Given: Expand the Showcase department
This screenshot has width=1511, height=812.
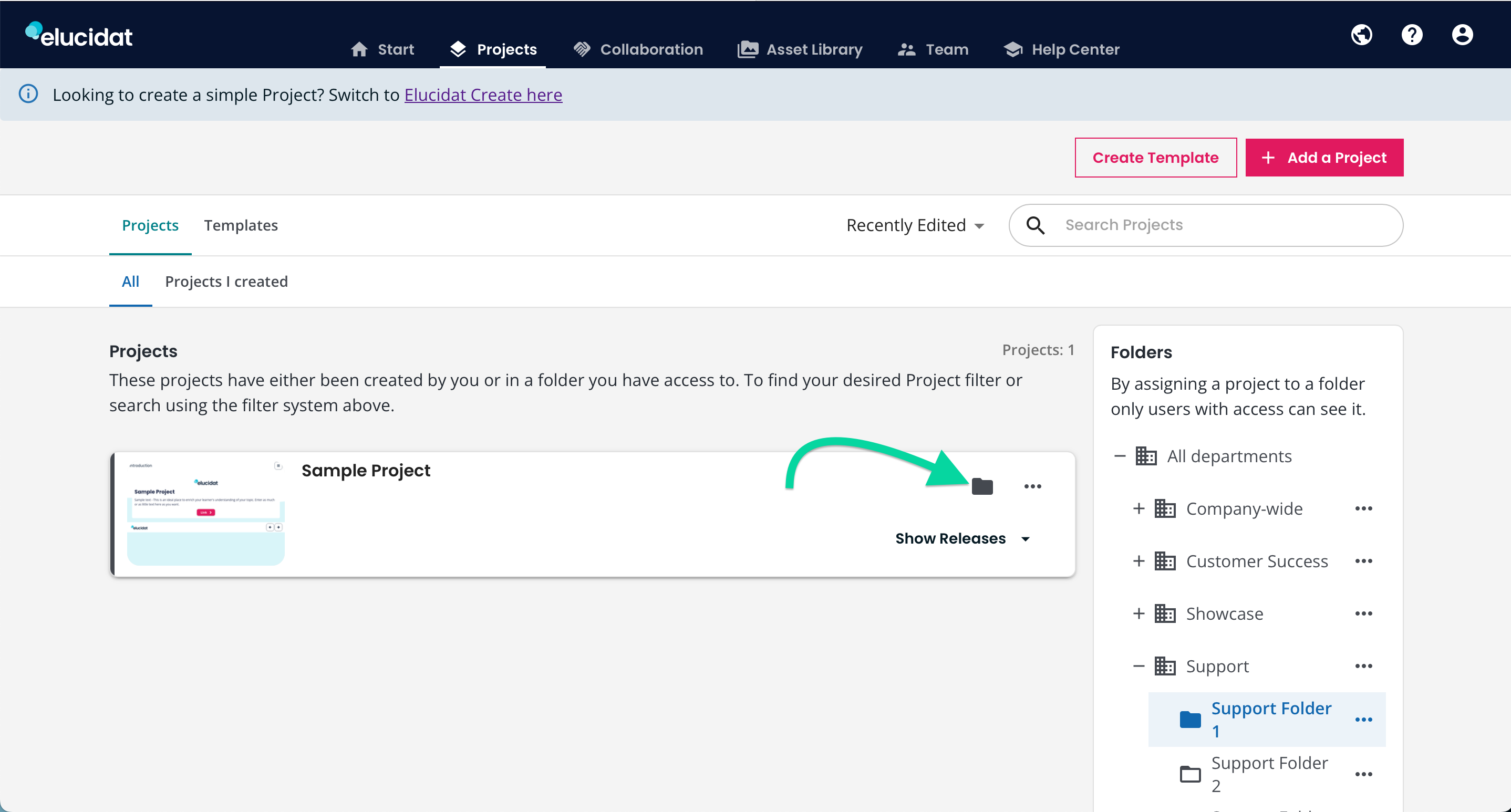Looking at the screenshot, I should tap(1139, 613).
